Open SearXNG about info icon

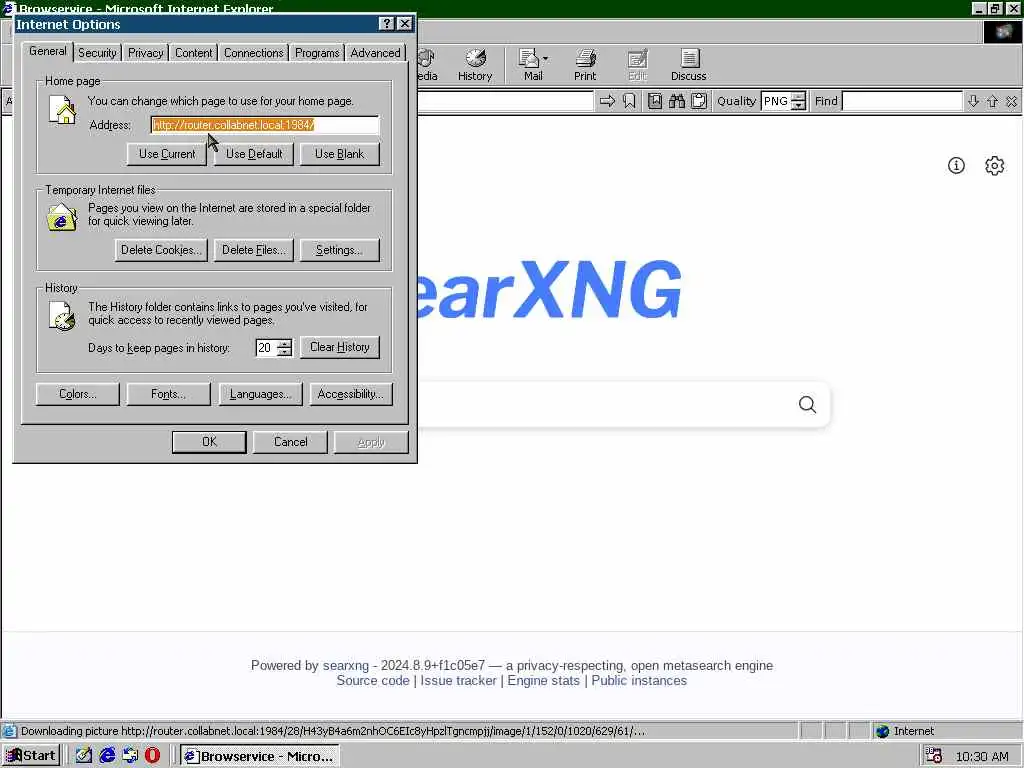[x=956, y=166]
